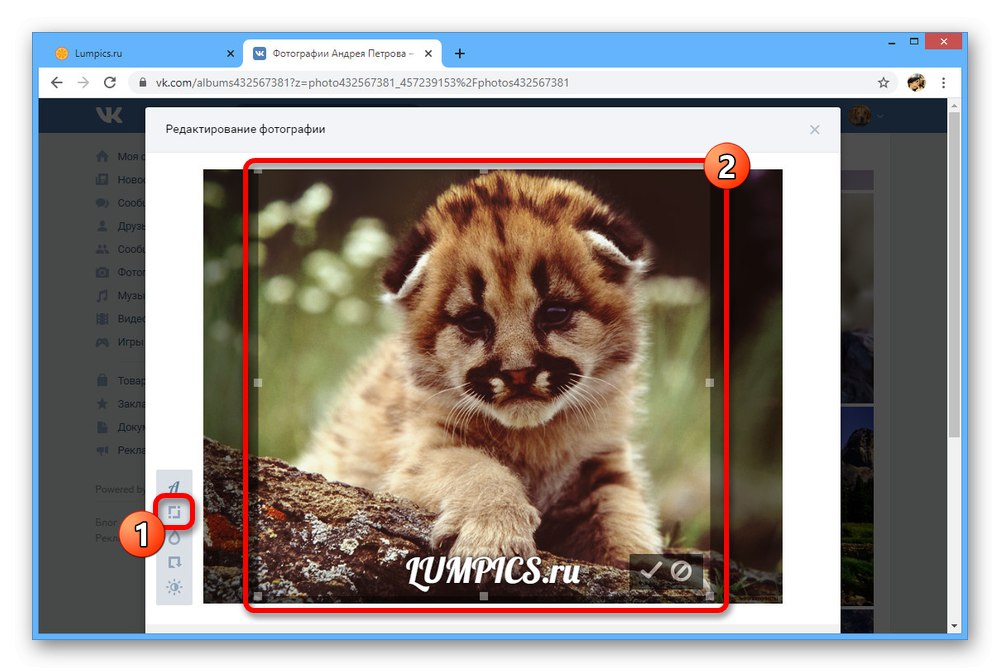Open Market via shopping bag icon
Image resolution: width=1000 pixels, height=672 pixels.
coord(102,380)
